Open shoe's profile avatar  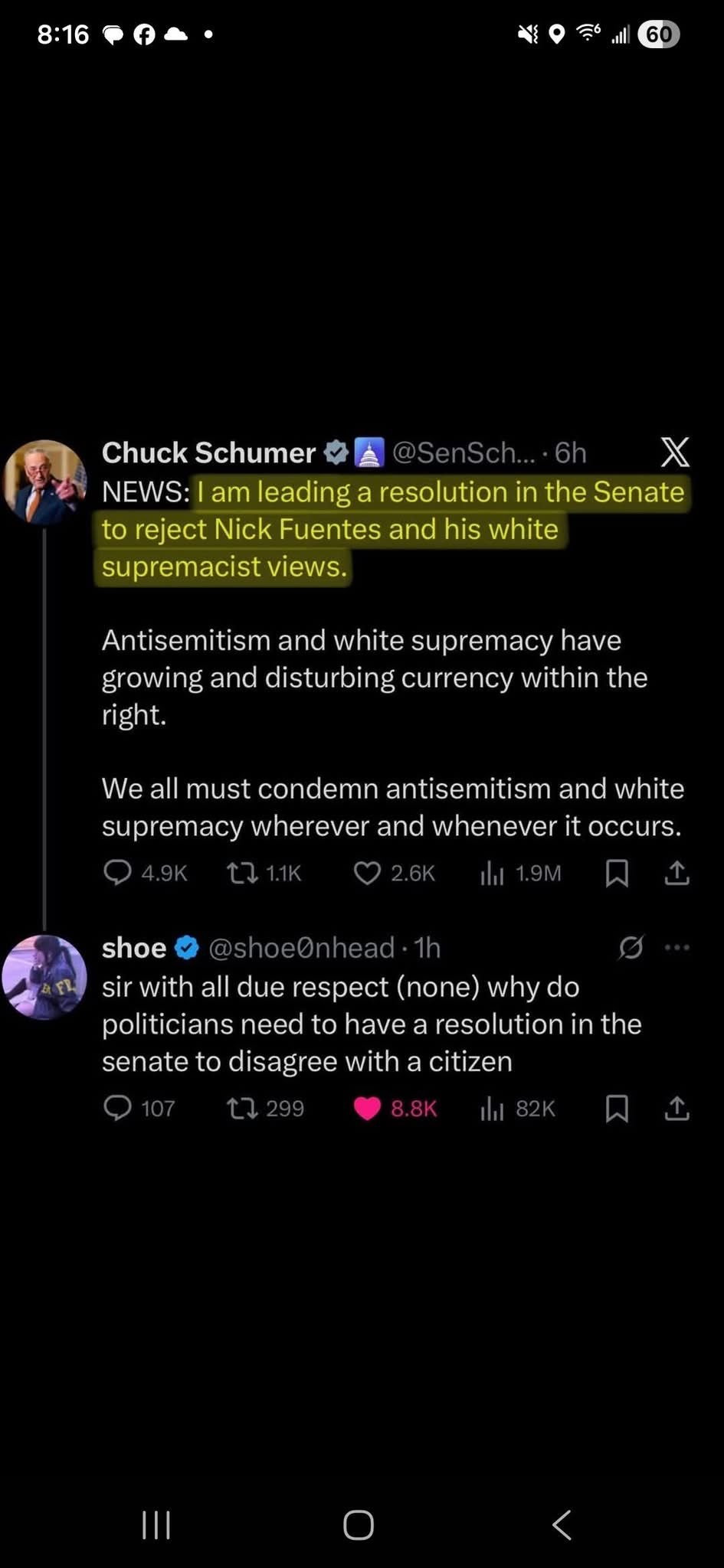click(x=45, y=977)
